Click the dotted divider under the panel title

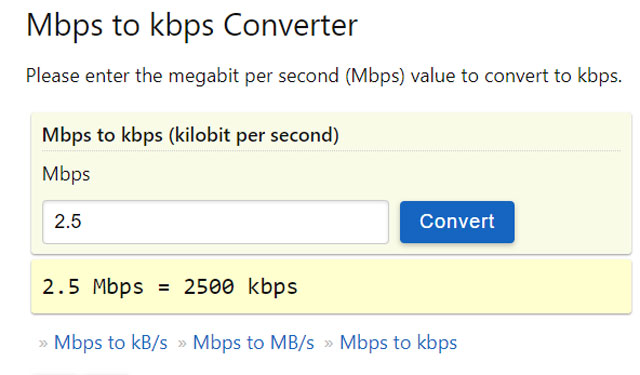[x=331, y=151]
